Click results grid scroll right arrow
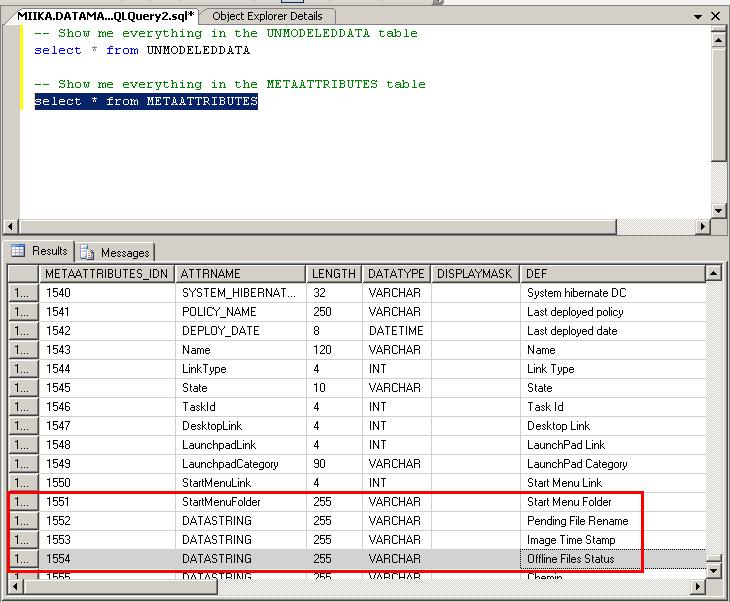Image resolution: width=730 pixels, height=602 pixels. click(697, 587)
